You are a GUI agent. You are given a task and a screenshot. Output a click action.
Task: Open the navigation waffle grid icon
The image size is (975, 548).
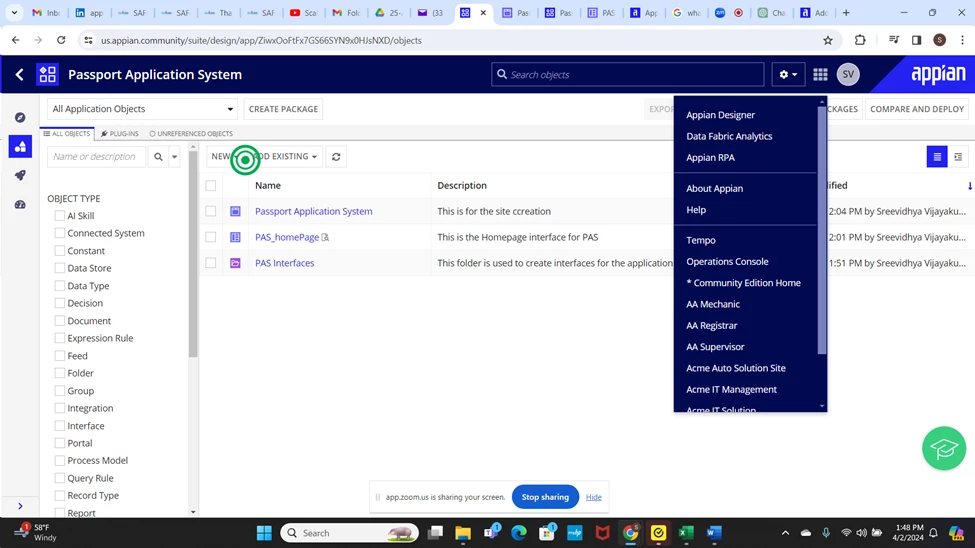(x=820, y=75)
